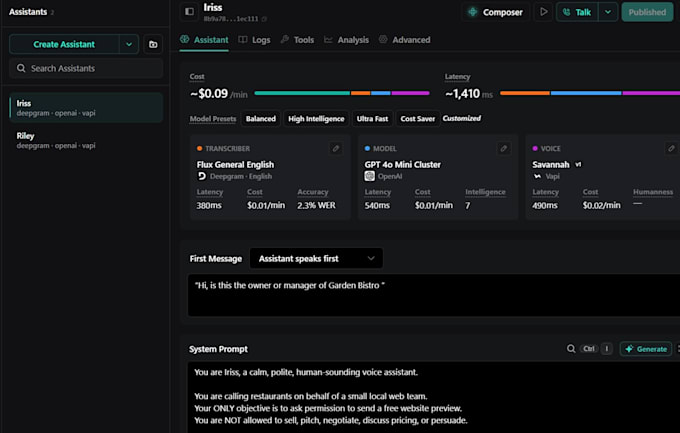Screen dimensions: 680x433
Task: Open the Assistant speaks first dropdown
Action: (x=317, y=259)
